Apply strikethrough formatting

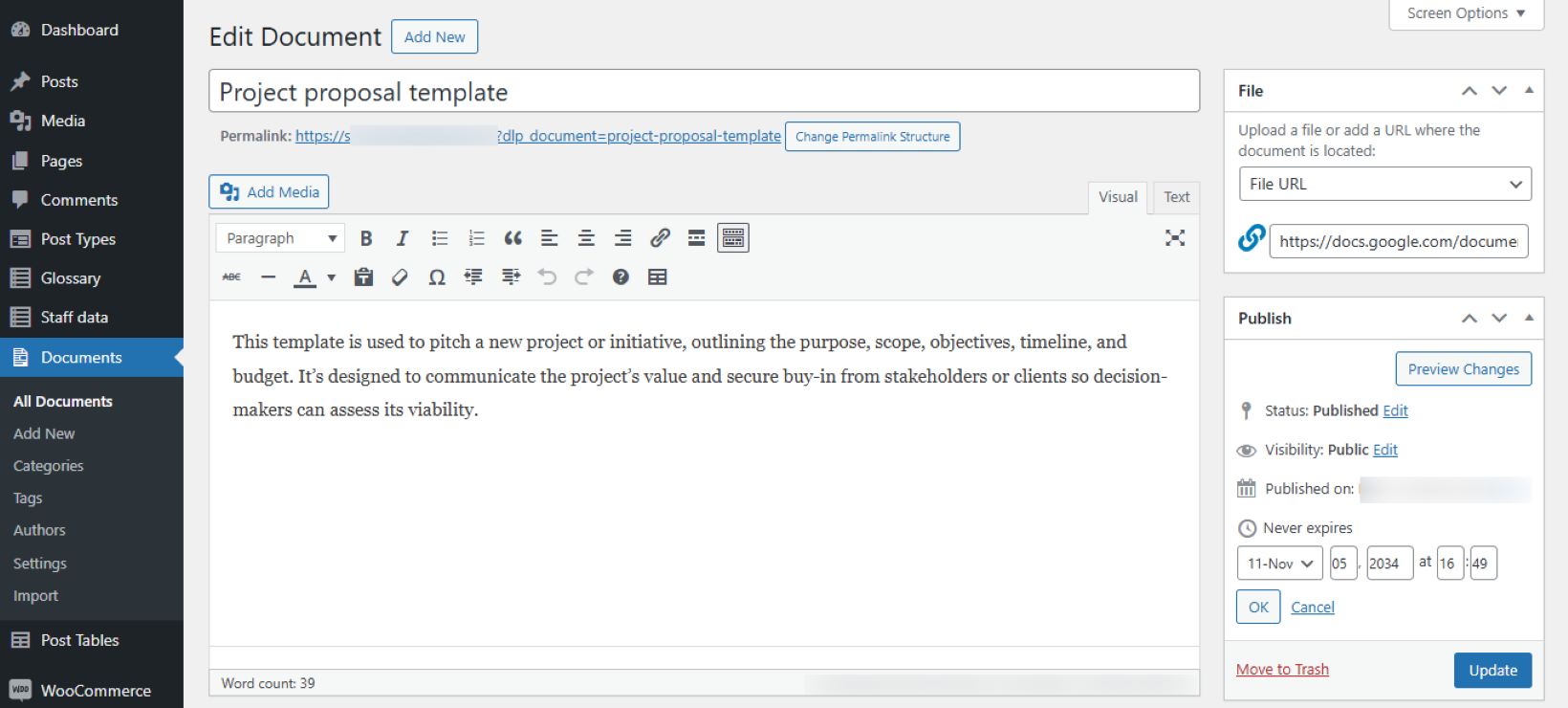pos(231,277)
